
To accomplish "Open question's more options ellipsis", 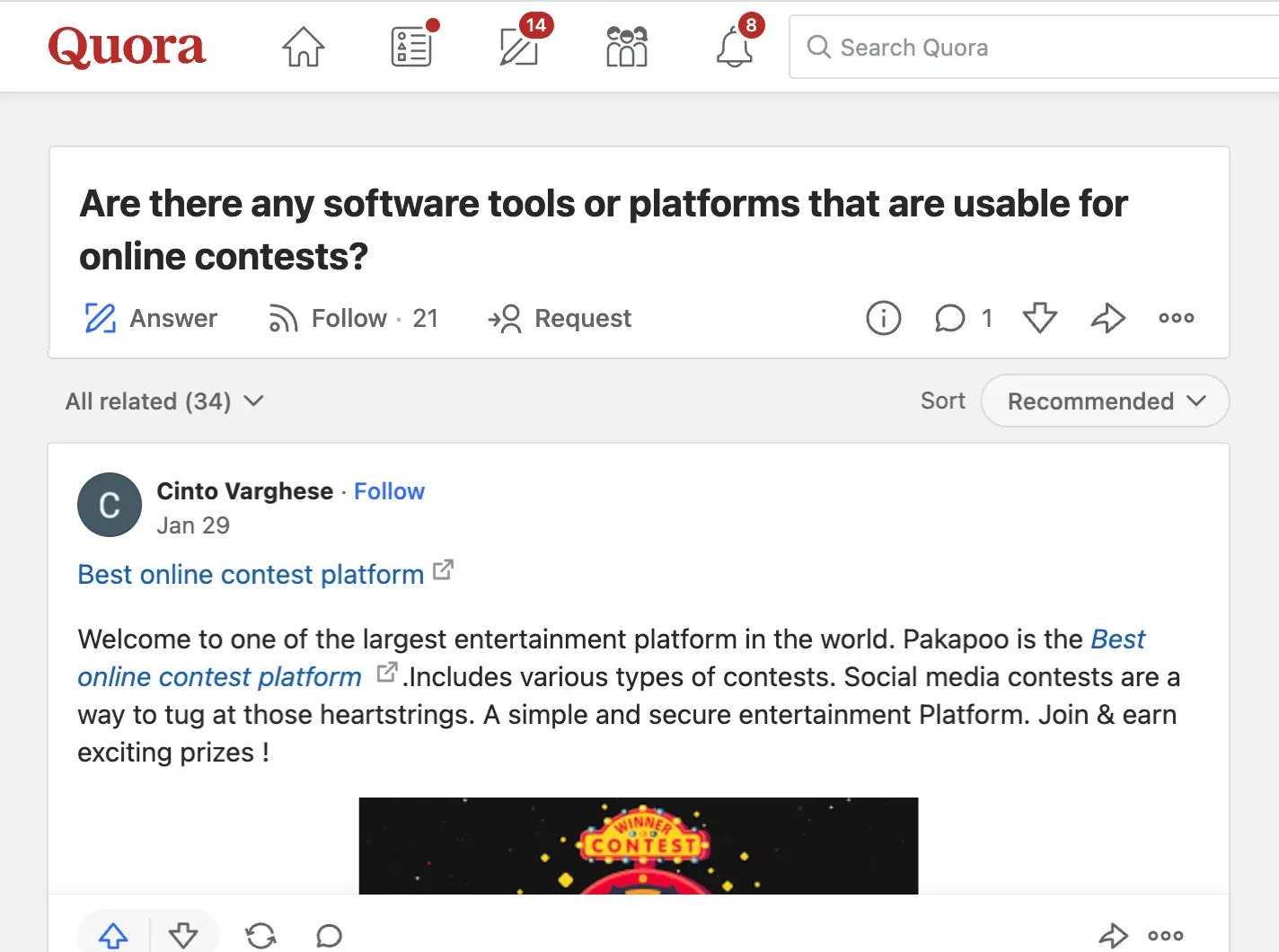I will (x=1176, y=318).
